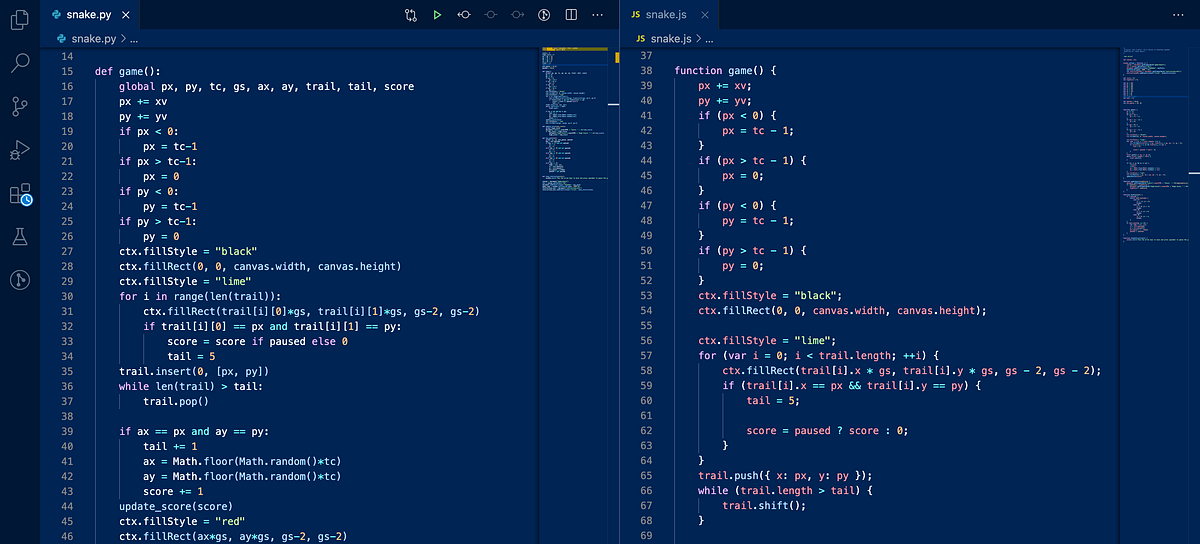
Task: Click 'score = score if paused else 0'
Action: (x=257, y=341)
